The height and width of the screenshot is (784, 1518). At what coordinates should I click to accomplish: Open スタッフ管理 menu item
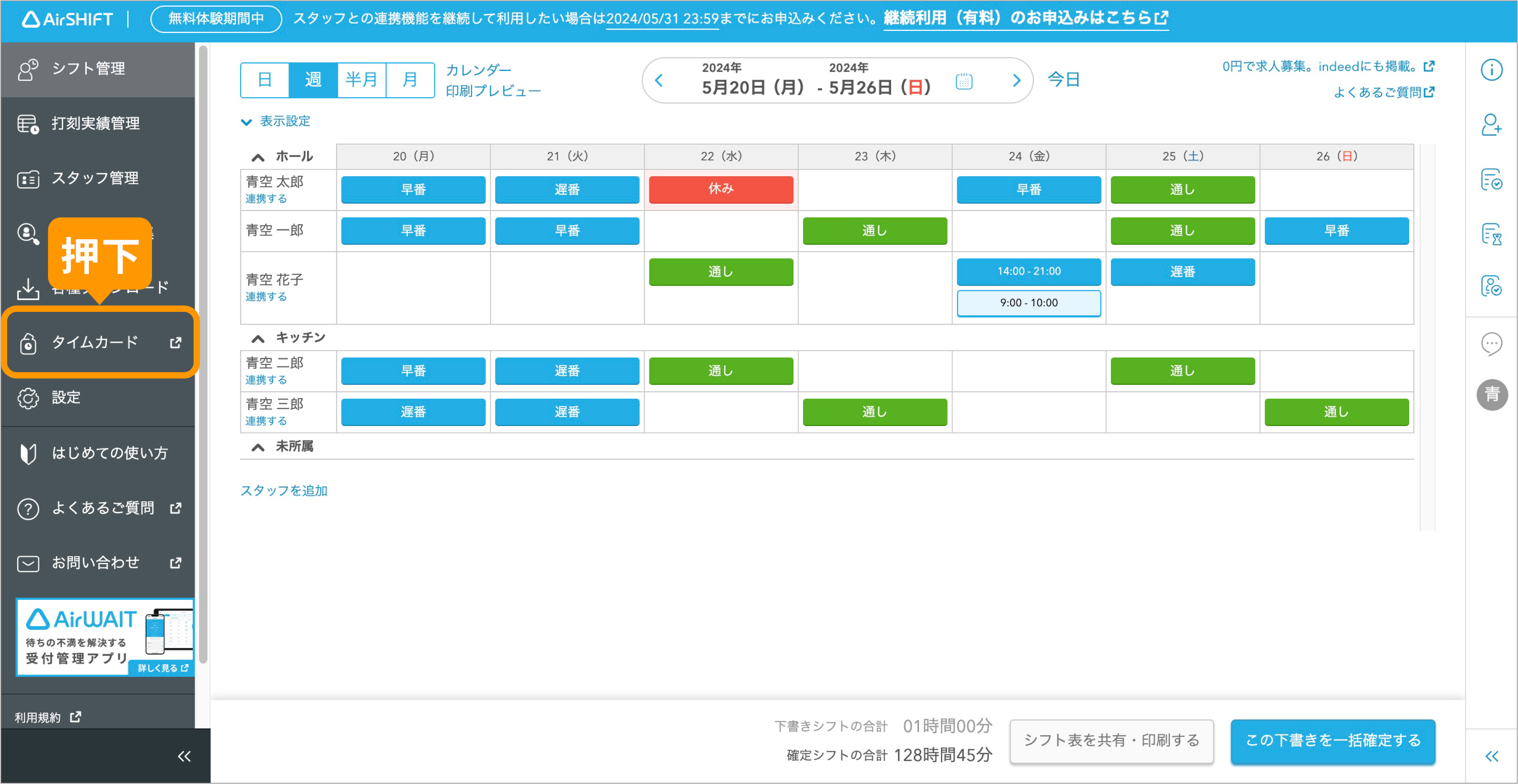click(96, 178)
